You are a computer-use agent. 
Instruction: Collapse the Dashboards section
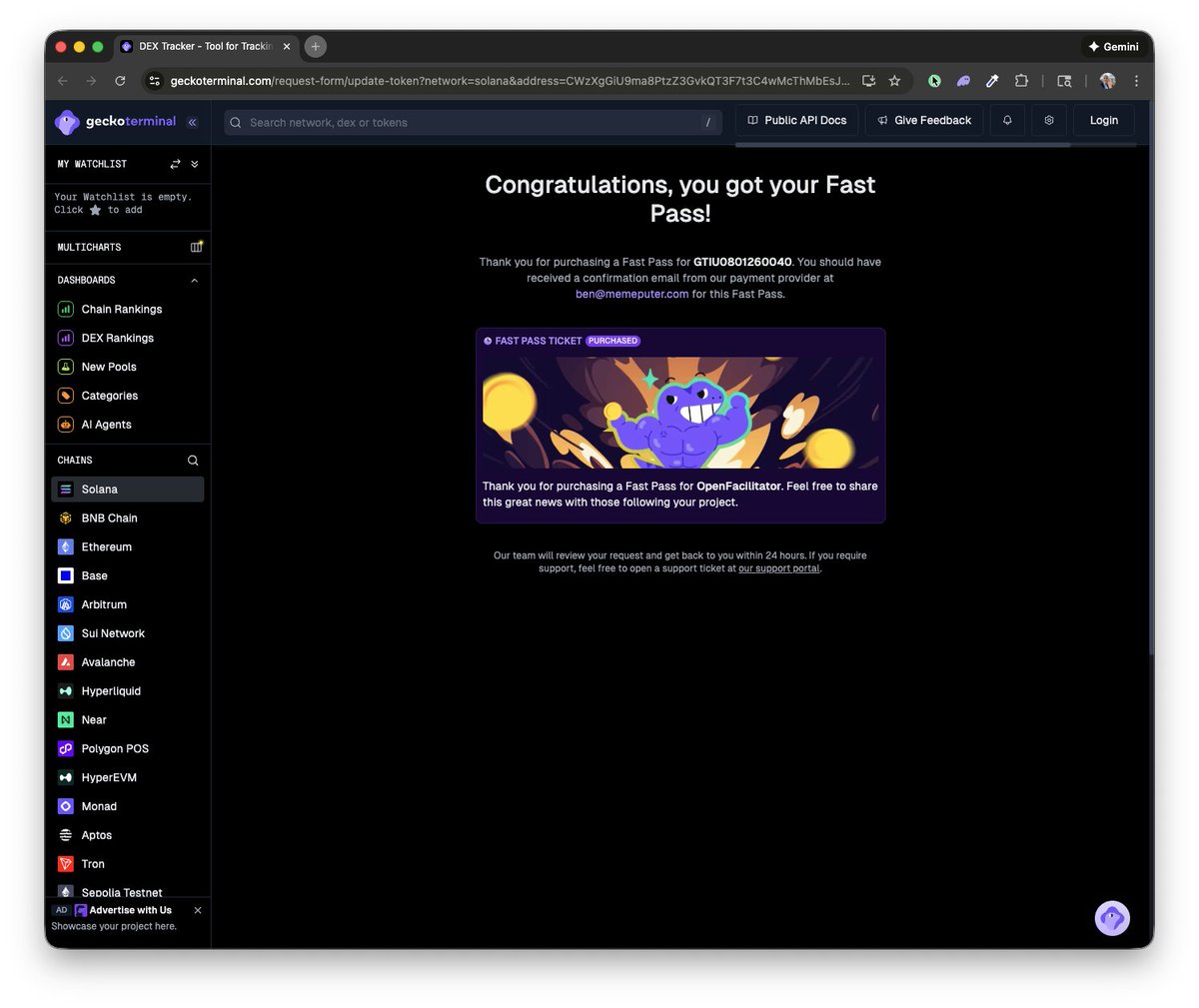coord(194,281)
